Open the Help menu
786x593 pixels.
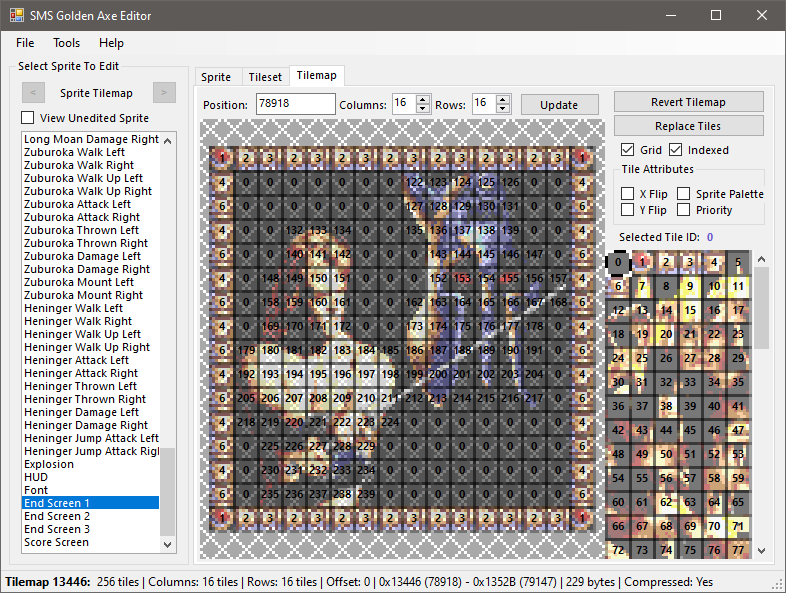111,43
